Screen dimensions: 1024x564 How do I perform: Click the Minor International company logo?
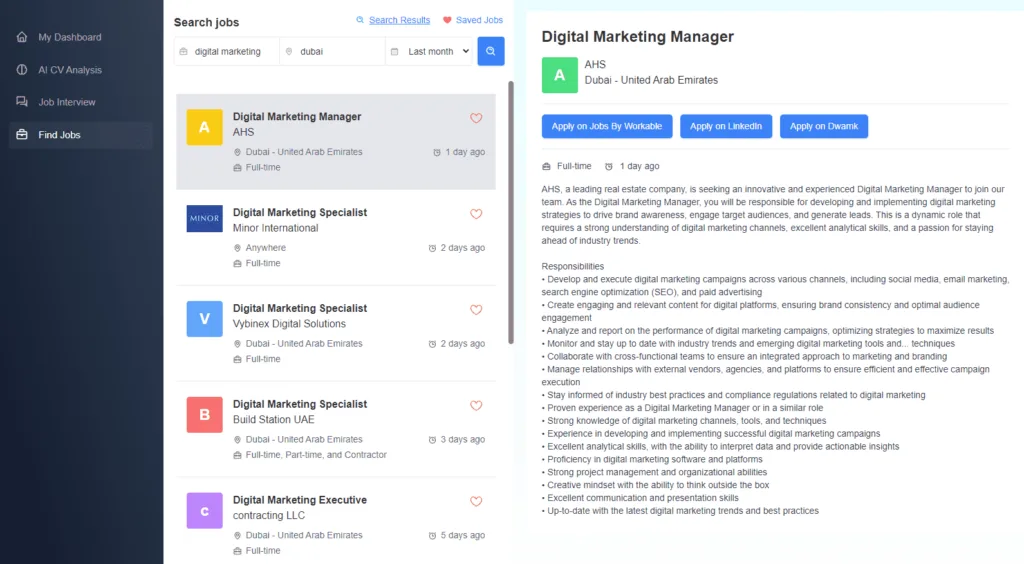(x=204, y=219)
